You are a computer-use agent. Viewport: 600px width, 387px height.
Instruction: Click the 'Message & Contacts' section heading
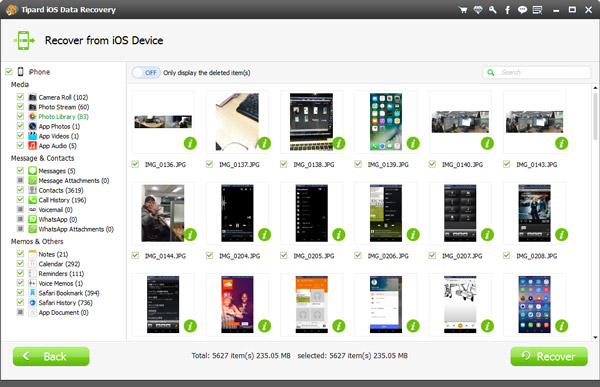pos(42,158)
